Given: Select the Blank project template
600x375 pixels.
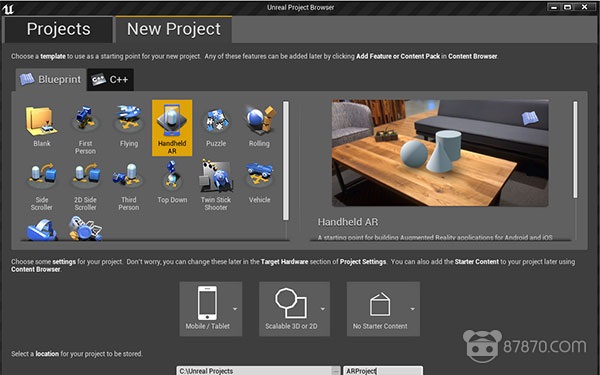Looking at the screenshot, I should (x=42, y=127).
